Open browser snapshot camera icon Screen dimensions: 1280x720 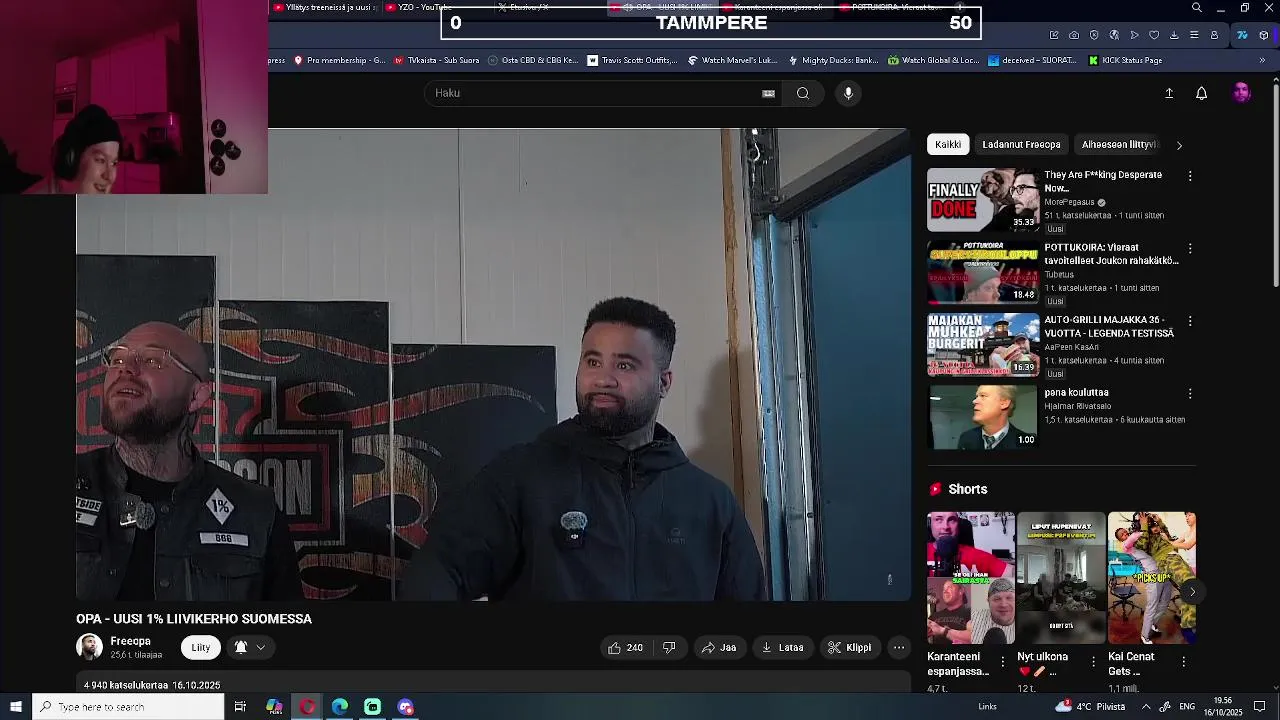pos(1074,35)
